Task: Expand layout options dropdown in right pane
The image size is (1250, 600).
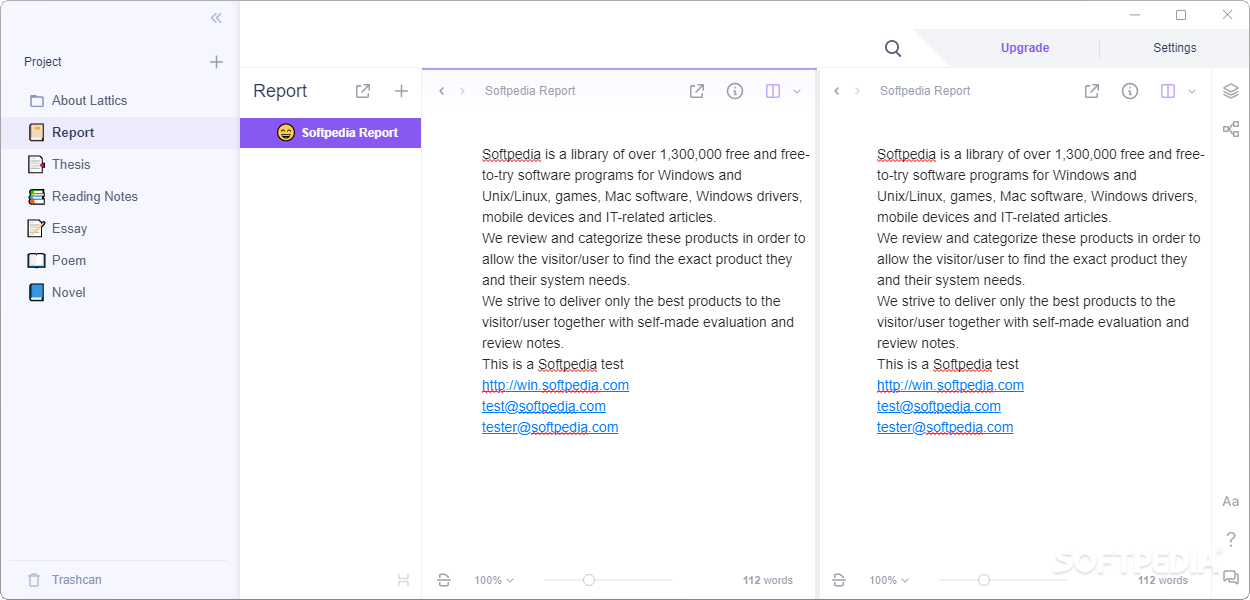Action: 1192,91
